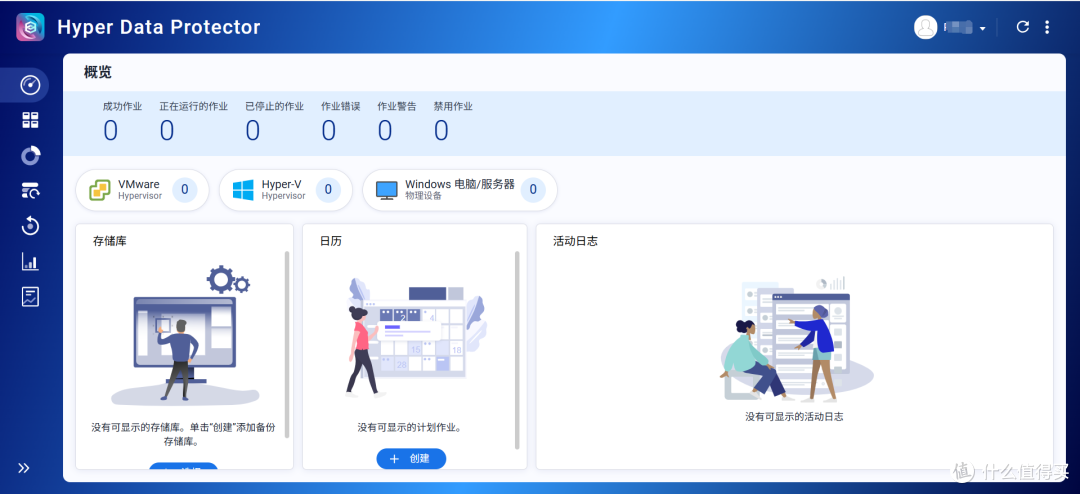Click the 日历 panel scrollbar
The image size is (1080, 494).
[517, 350]
